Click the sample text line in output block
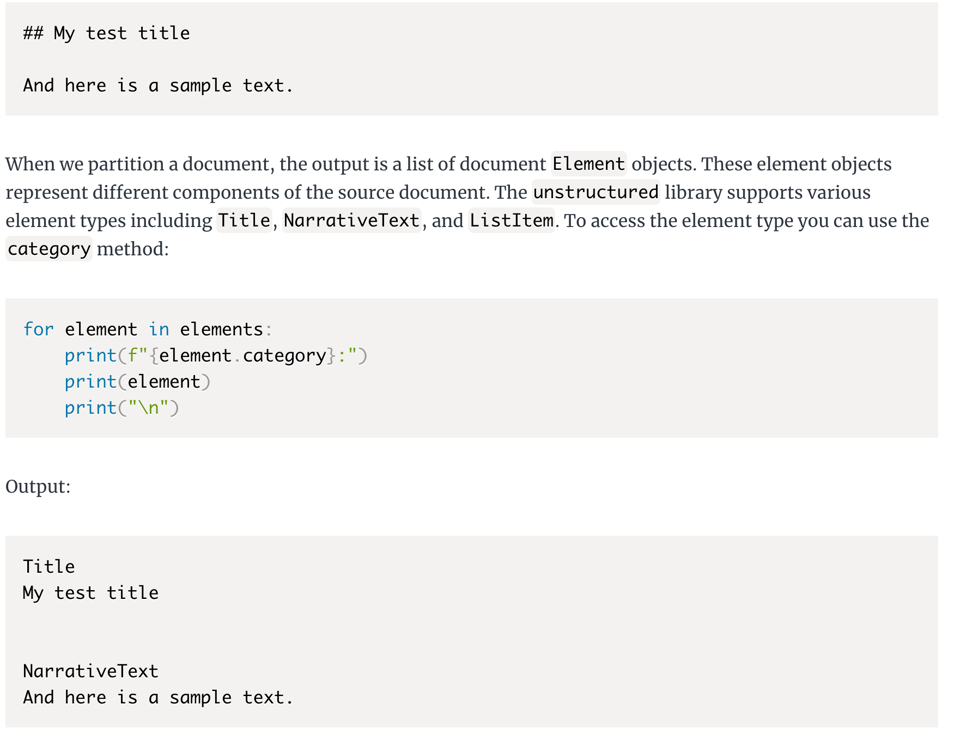This screenshot has width=960, height=735. click(155, 697)
